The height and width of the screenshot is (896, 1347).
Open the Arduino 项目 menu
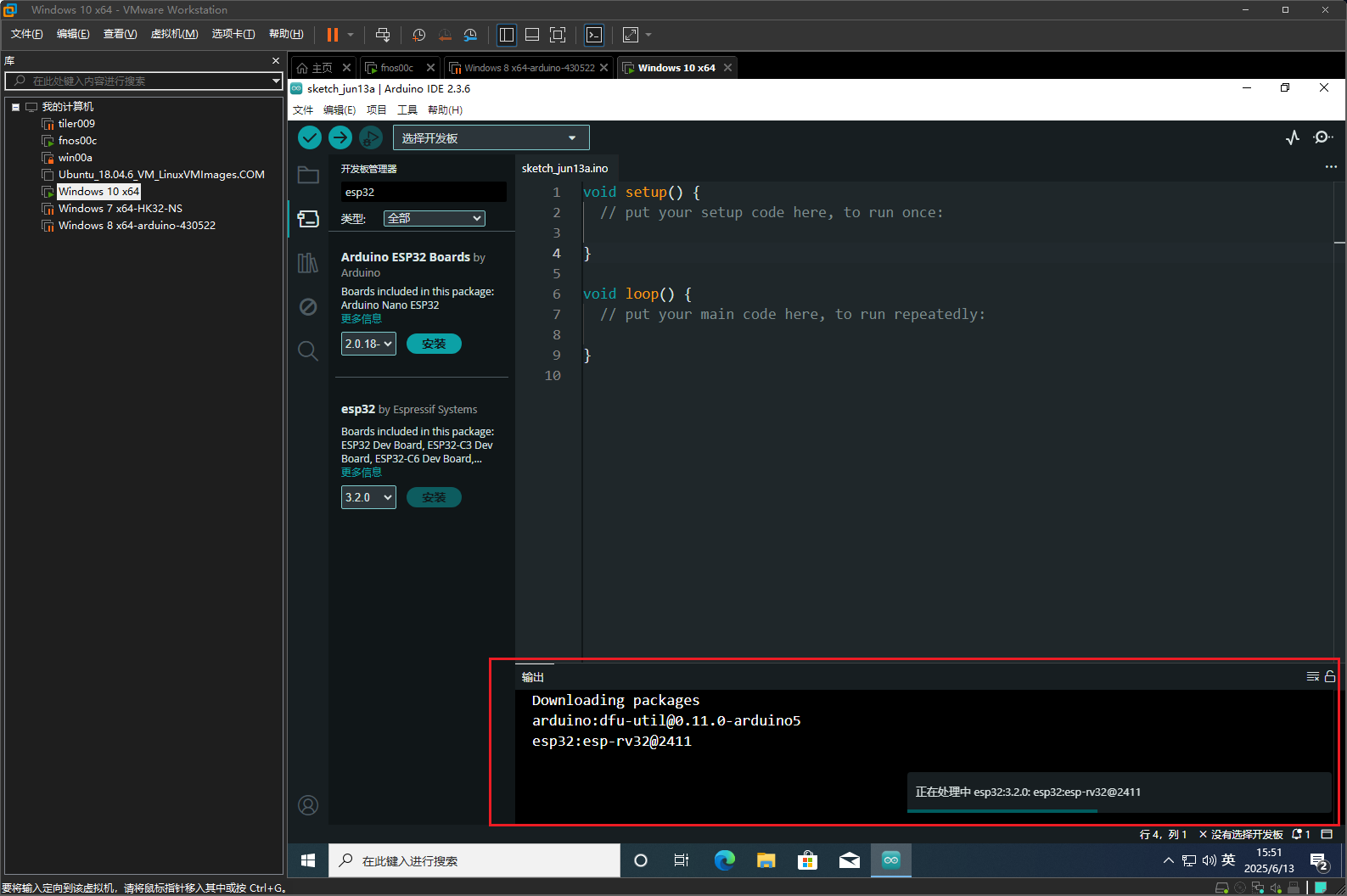(x=377, y=110)
